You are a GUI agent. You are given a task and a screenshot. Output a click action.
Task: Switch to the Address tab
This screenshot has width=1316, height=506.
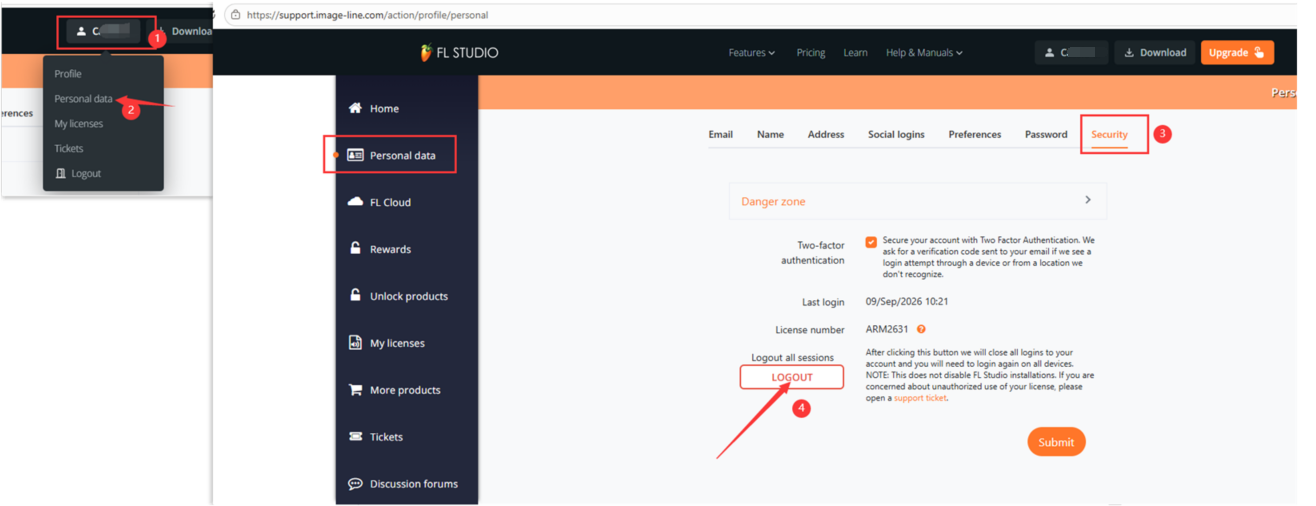[826, 134]
